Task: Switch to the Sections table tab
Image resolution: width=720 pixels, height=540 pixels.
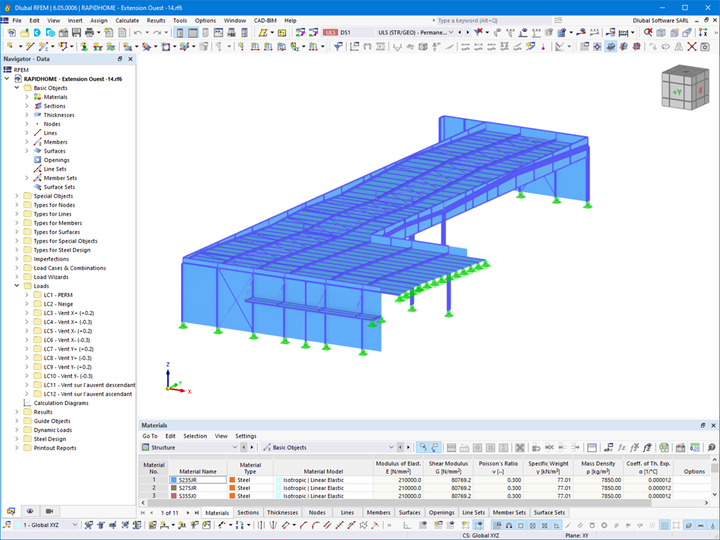Action: coord(248,512)
